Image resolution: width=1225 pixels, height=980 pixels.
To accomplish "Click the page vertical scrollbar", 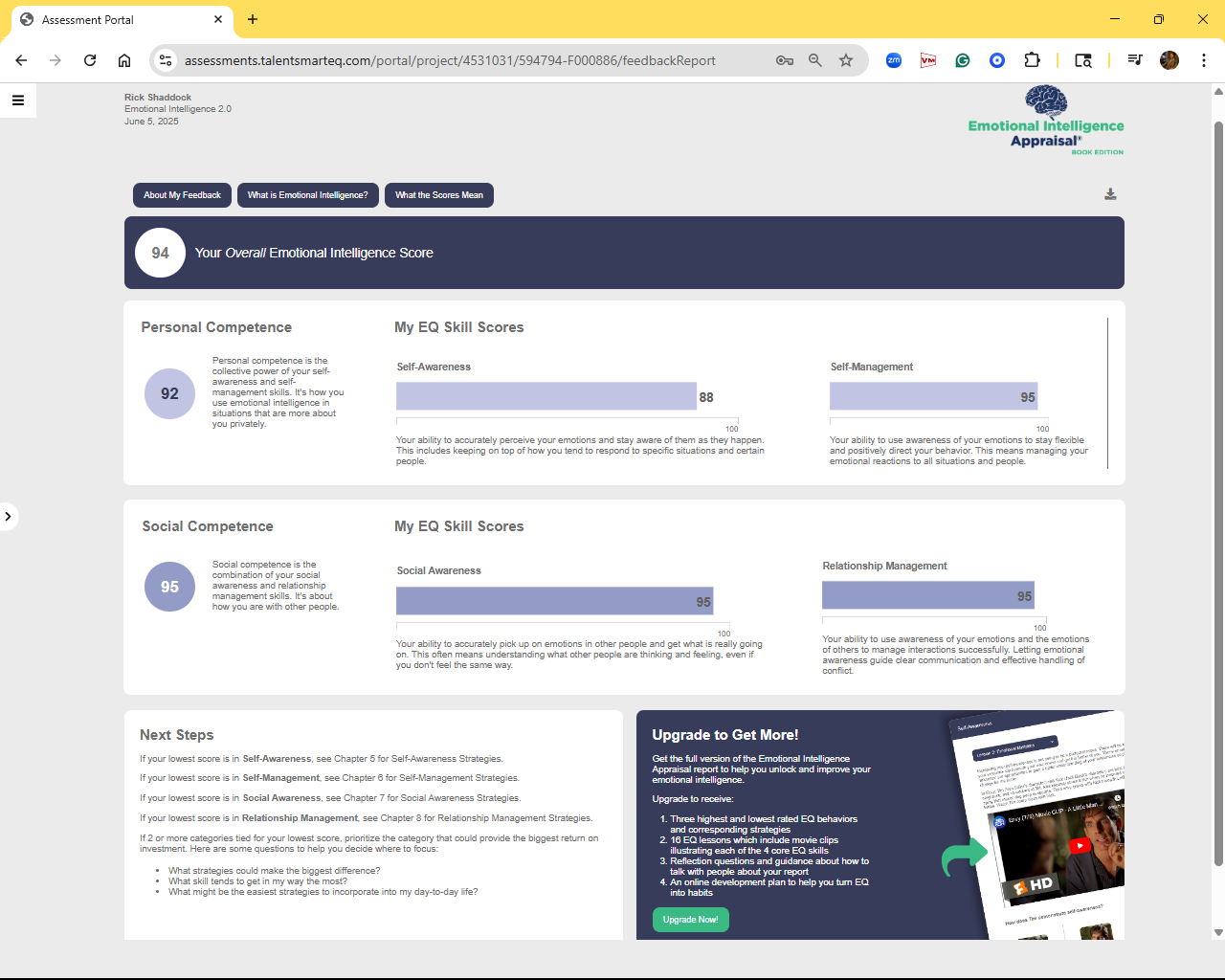I will (1218, 493).
